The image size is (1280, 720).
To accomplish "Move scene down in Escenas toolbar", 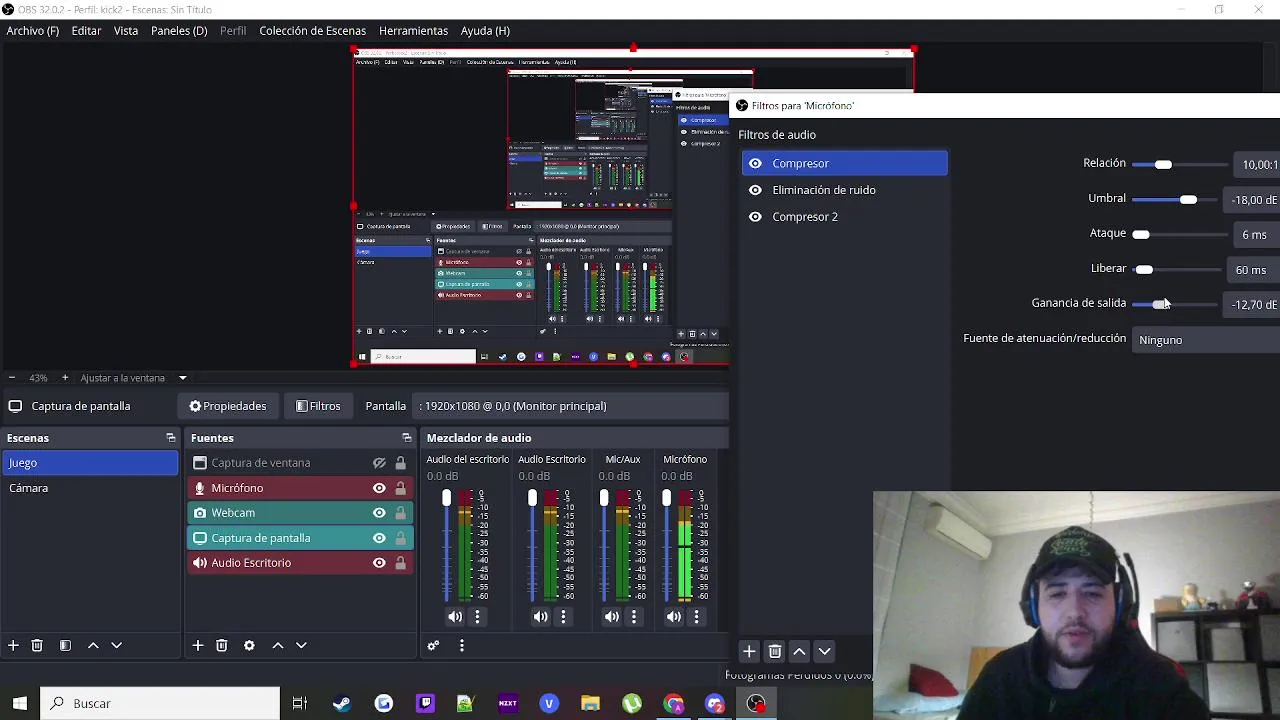I will click(116, 646).
